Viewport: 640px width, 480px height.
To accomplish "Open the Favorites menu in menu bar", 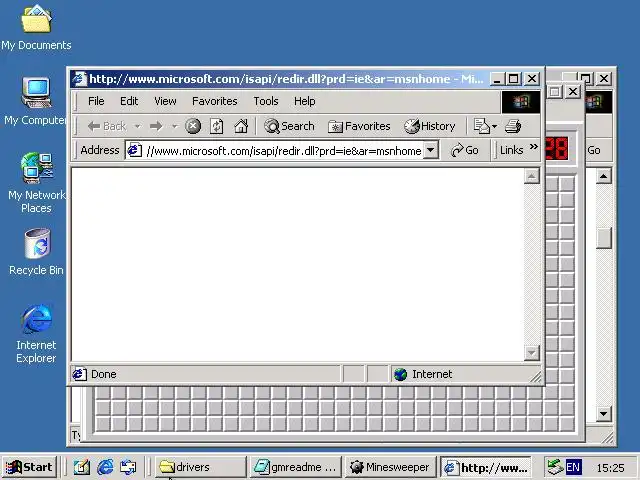I will click(x=215, y=101).
